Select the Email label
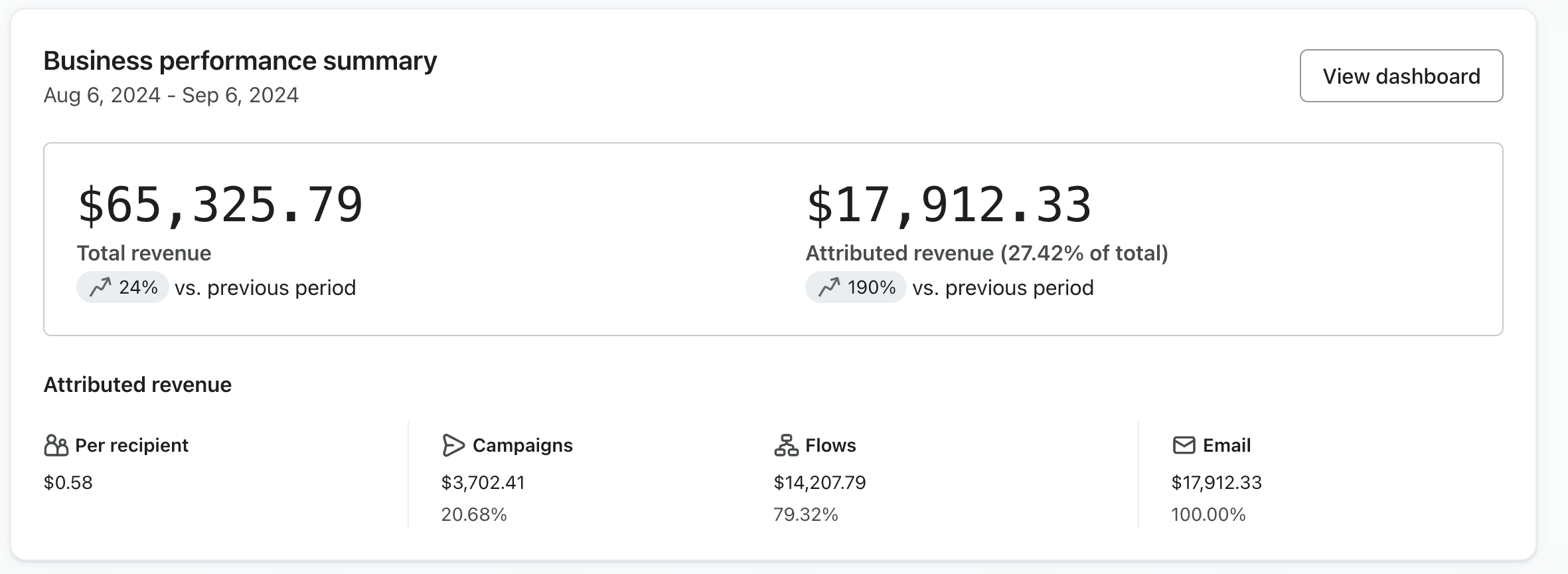The width and height of the screenshot is (1568, 574). (1227, 445)
